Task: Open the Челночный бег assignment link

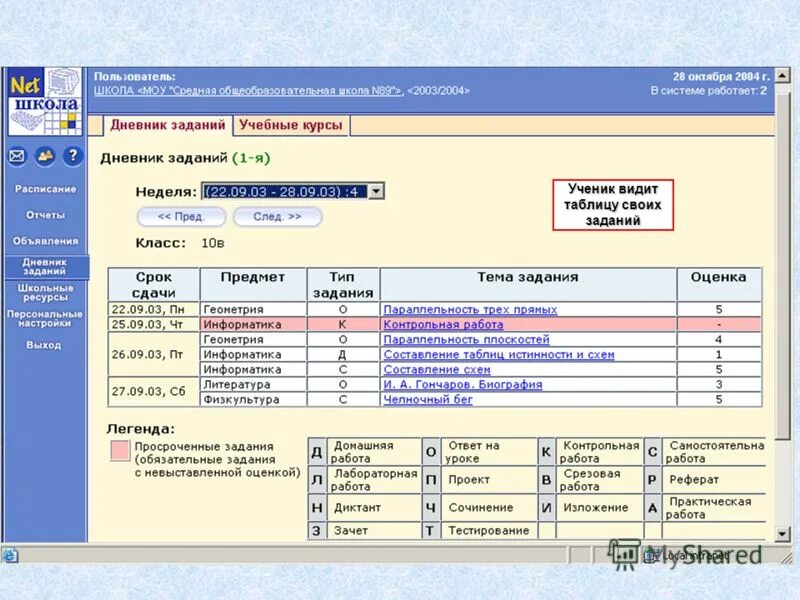Action: click(428, 399)
